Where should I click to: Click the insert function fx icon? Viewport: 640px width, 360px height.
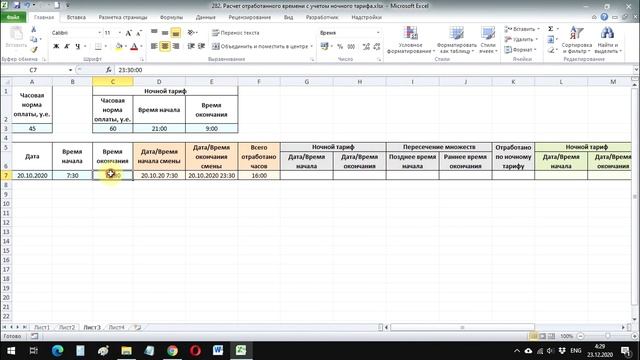pos(109,70)
